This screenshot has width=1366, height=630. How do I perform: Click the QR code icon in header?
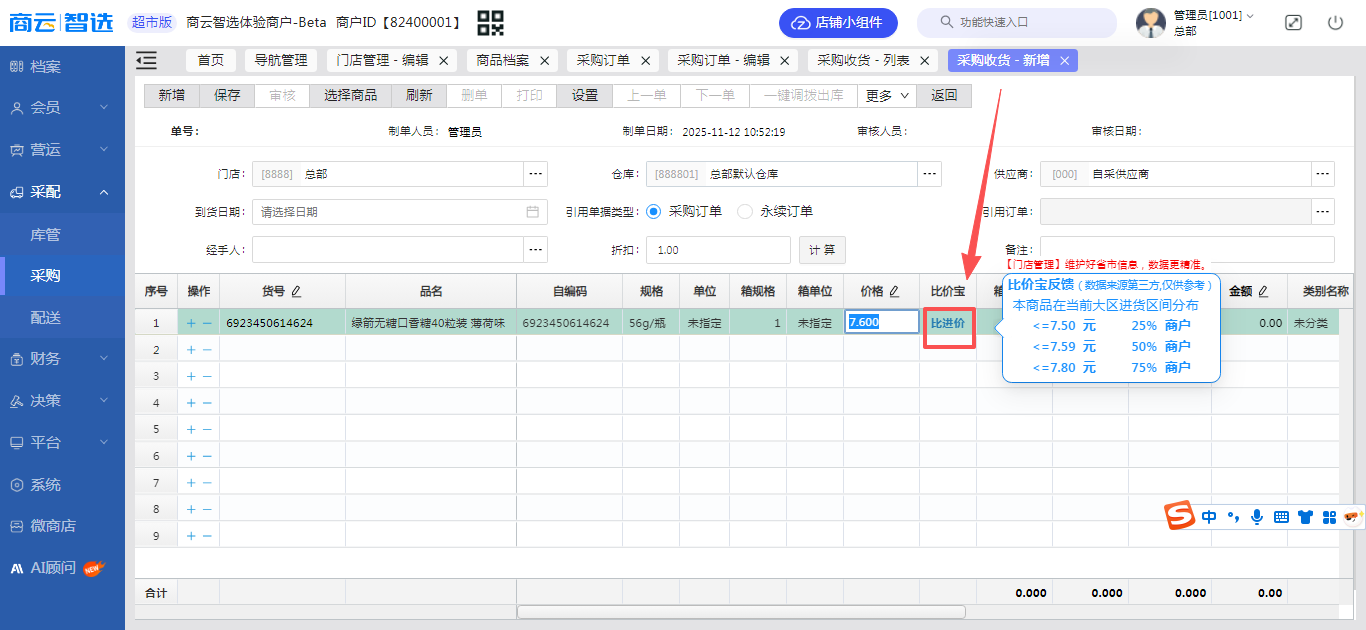tap(490, 22)
